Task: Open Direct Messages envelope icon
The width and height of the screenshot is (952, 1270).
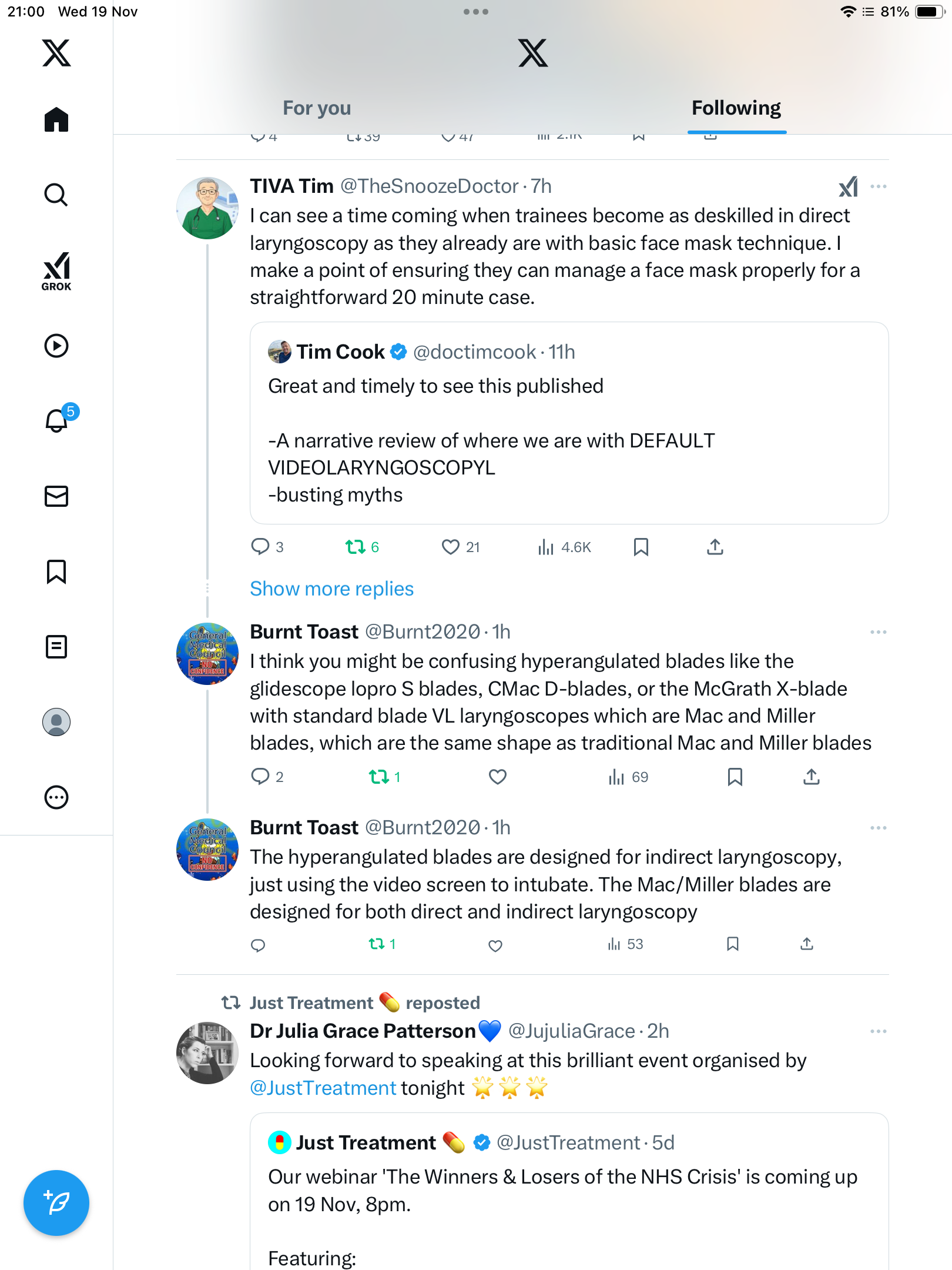Action: point(56,496)
